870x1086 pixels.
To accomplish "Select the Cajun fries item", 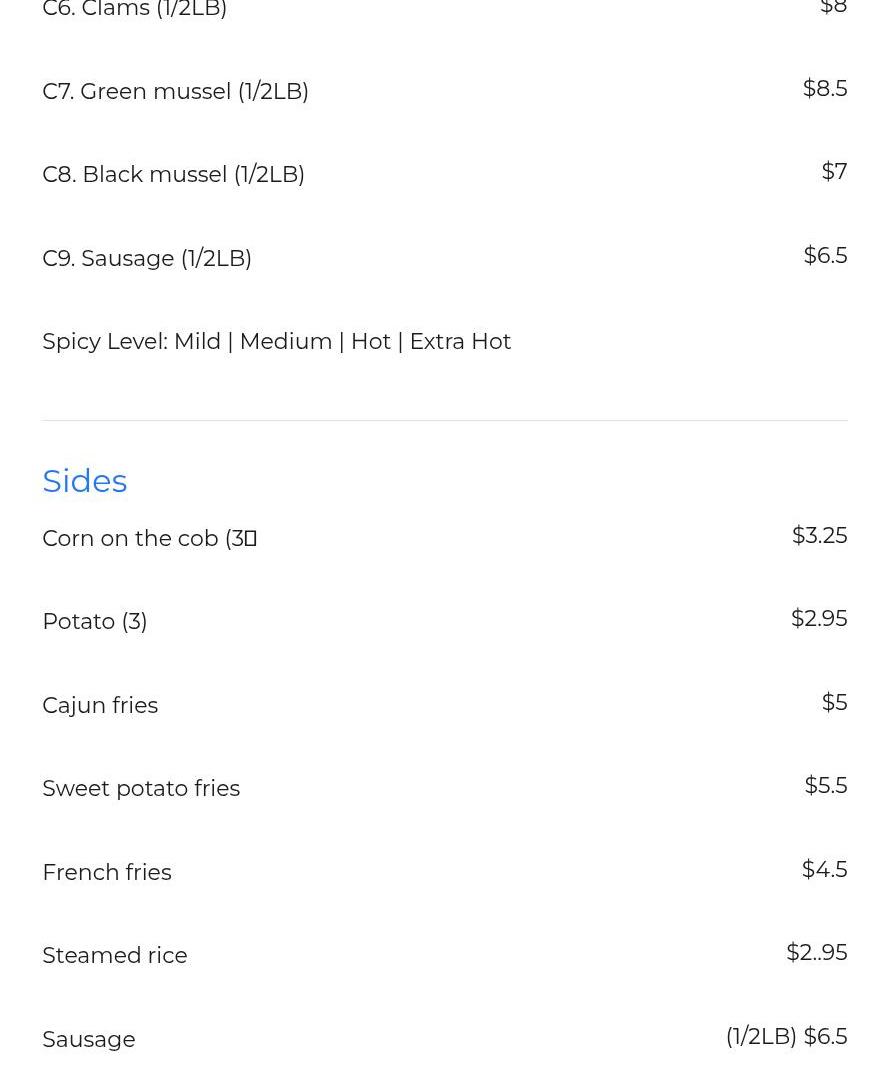I will tap(100, 705).
